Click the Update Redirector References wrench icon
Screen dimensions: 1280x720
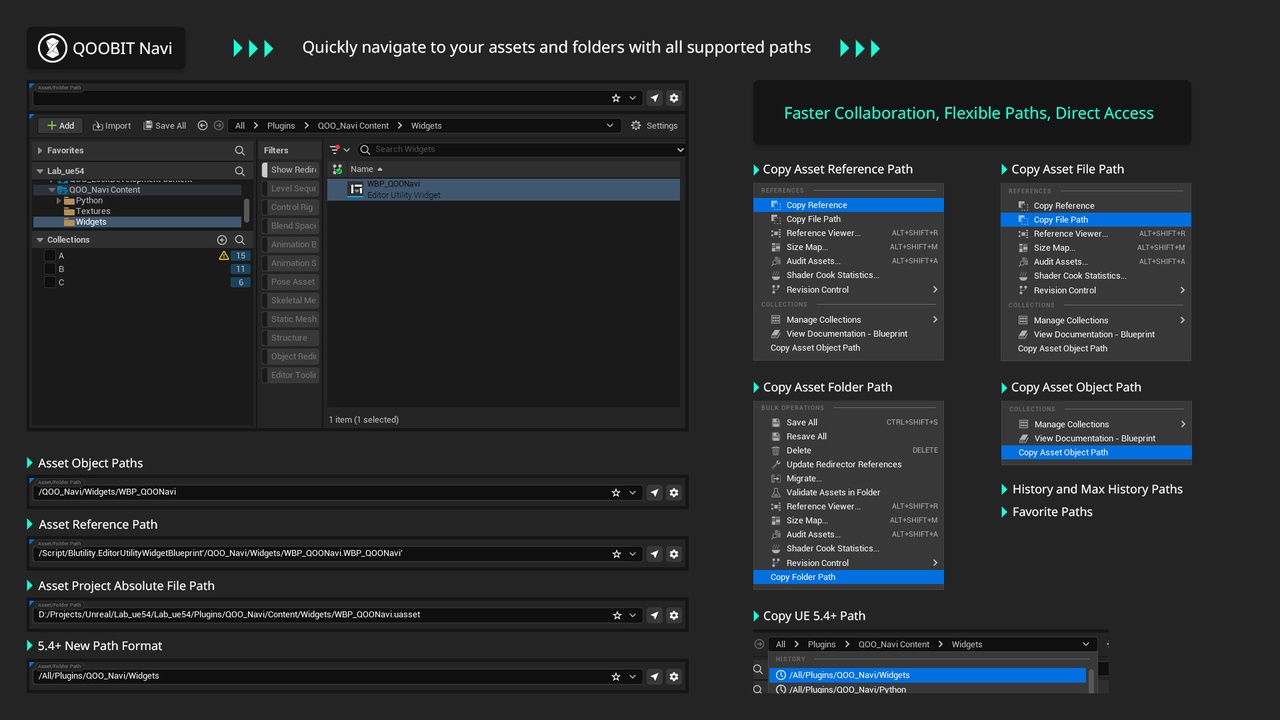tap(776, 465)
